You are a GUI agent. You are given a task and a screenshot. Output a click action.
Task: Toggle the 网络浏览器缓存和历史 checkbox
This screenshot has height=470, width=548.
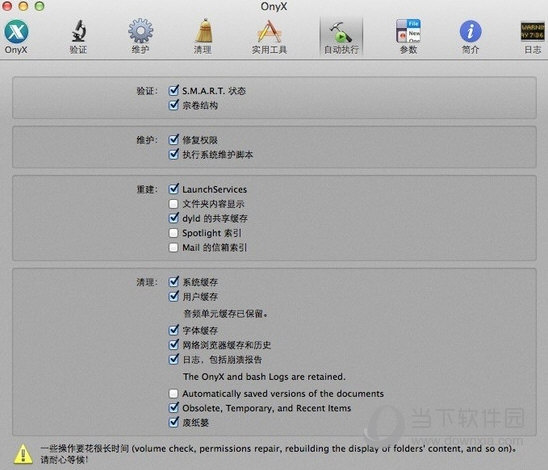[173, 345]
